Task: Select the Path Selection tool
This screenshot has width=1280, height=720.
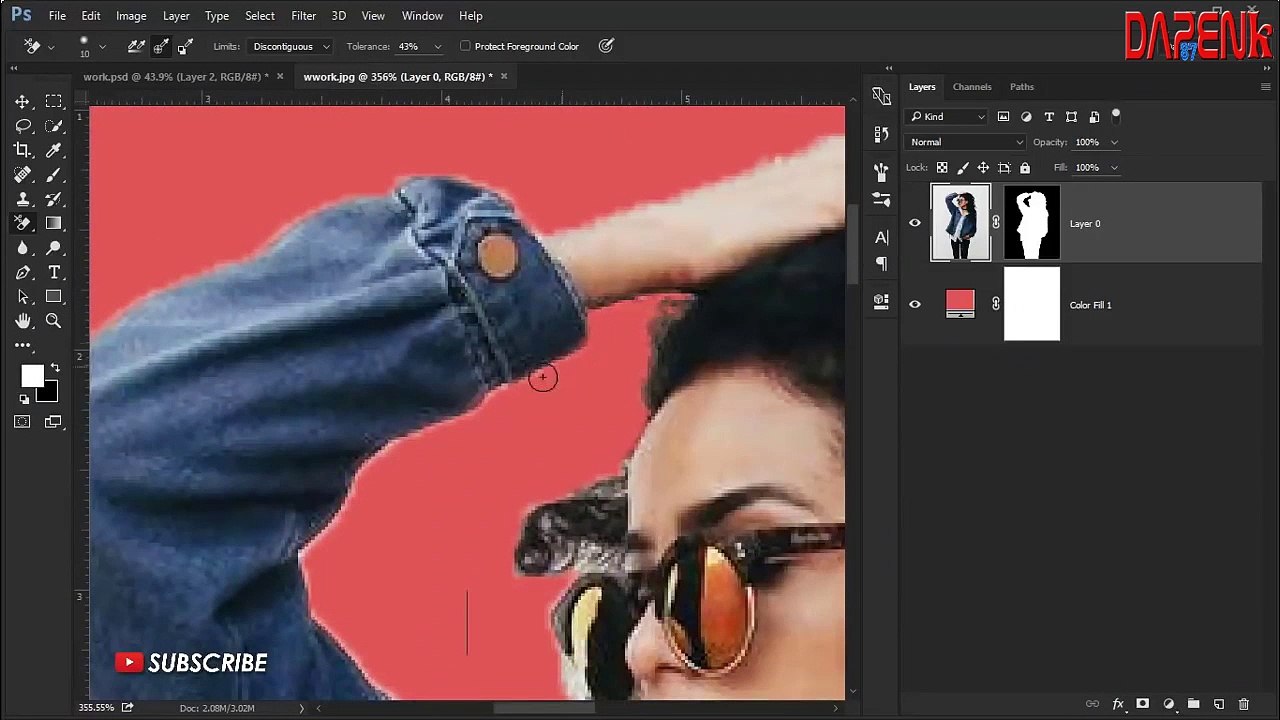Action: 22,297
